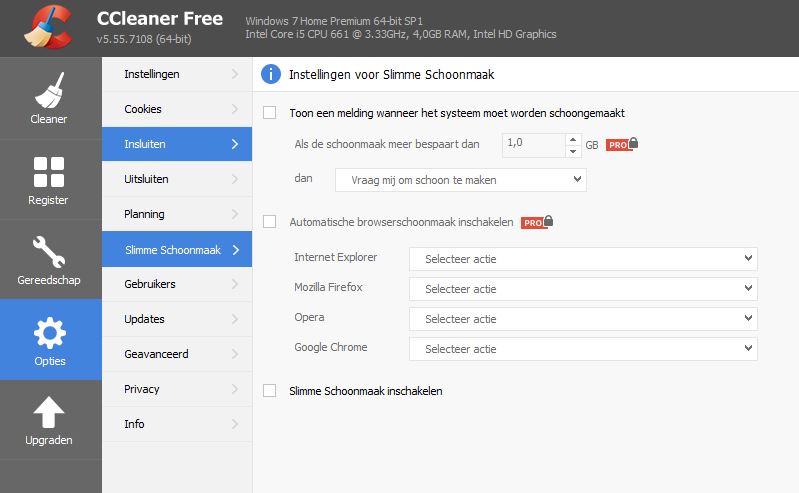799x493 pixels.
Task: Click PRO lock badge next to GB
Action: (622, 145)
